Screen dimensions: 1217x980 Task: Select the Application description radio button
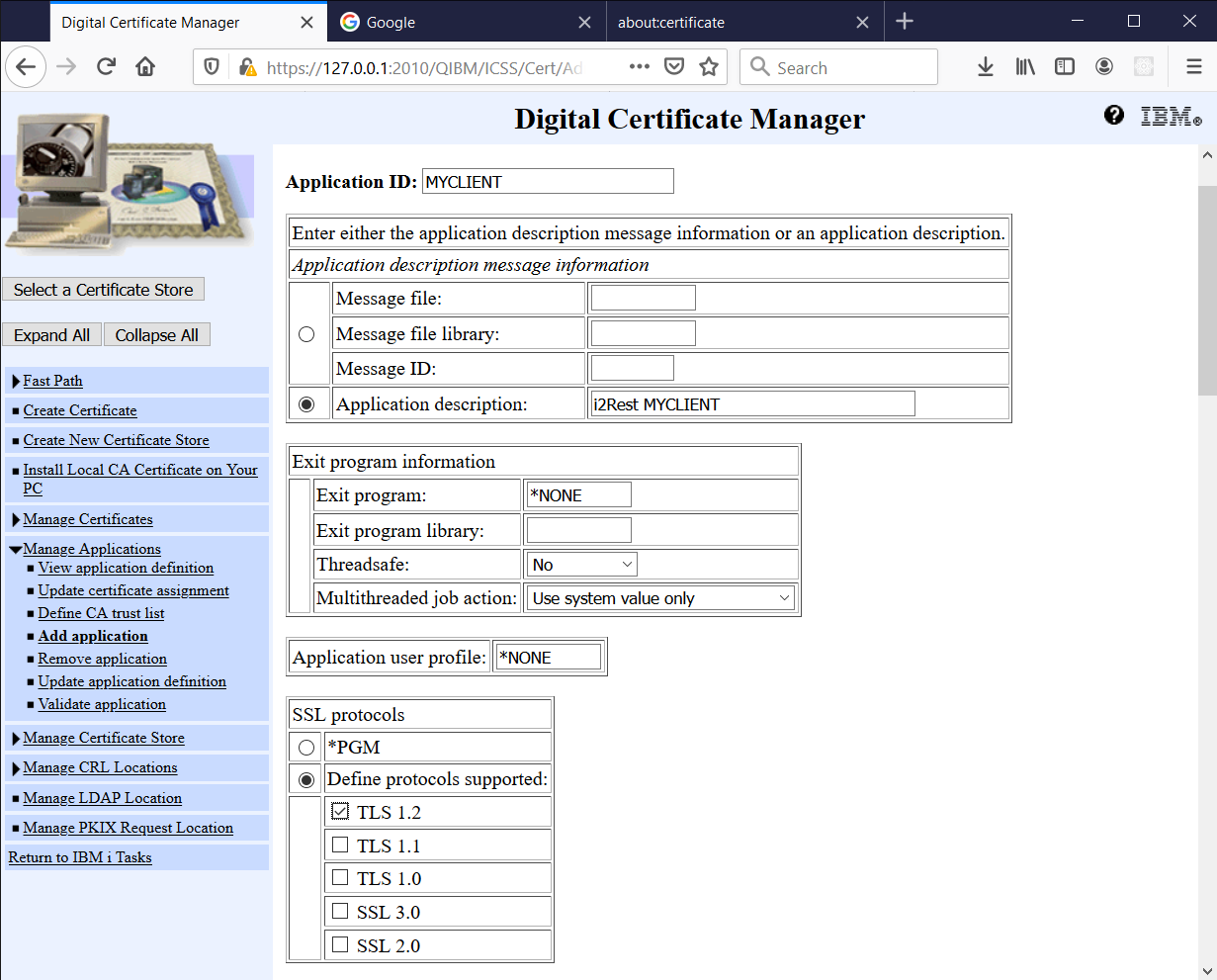pos(306,404)
